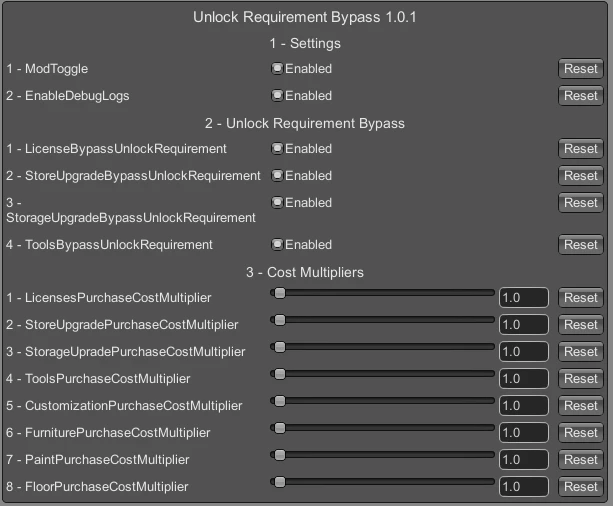Reset the FloorPurchaseCostMultiplier value
Image resolution: width=613 pixels, height=506 pixels.
(581, 487)
